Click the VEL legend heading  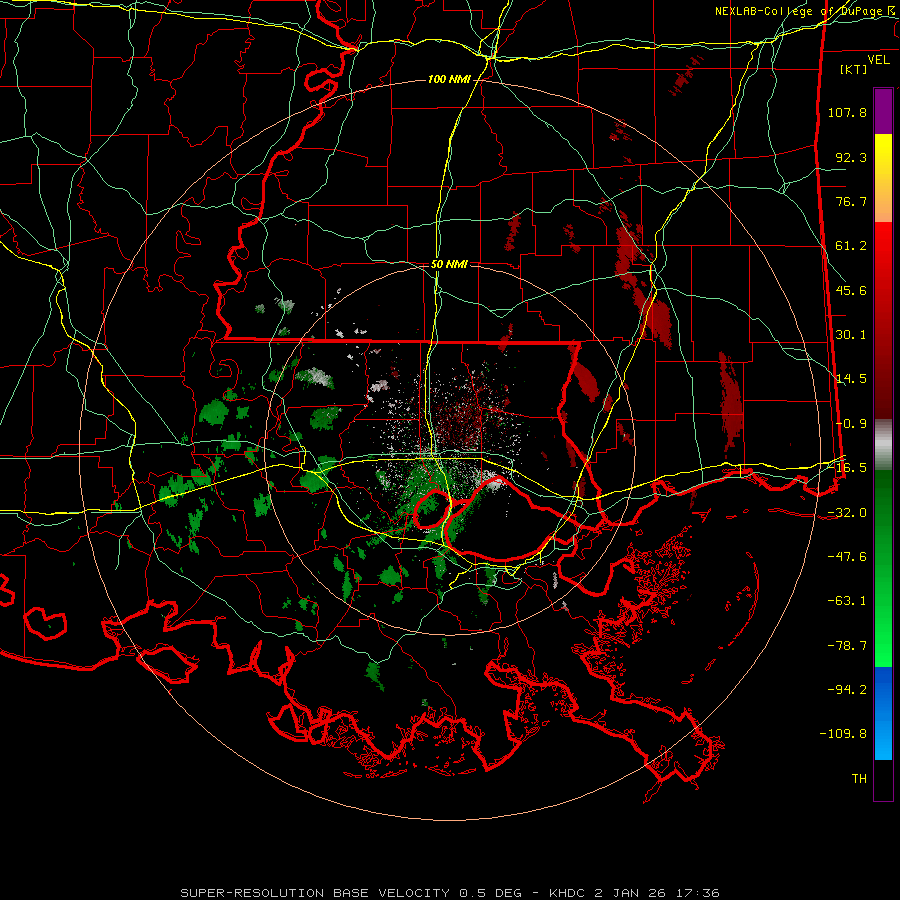(878, 60)
